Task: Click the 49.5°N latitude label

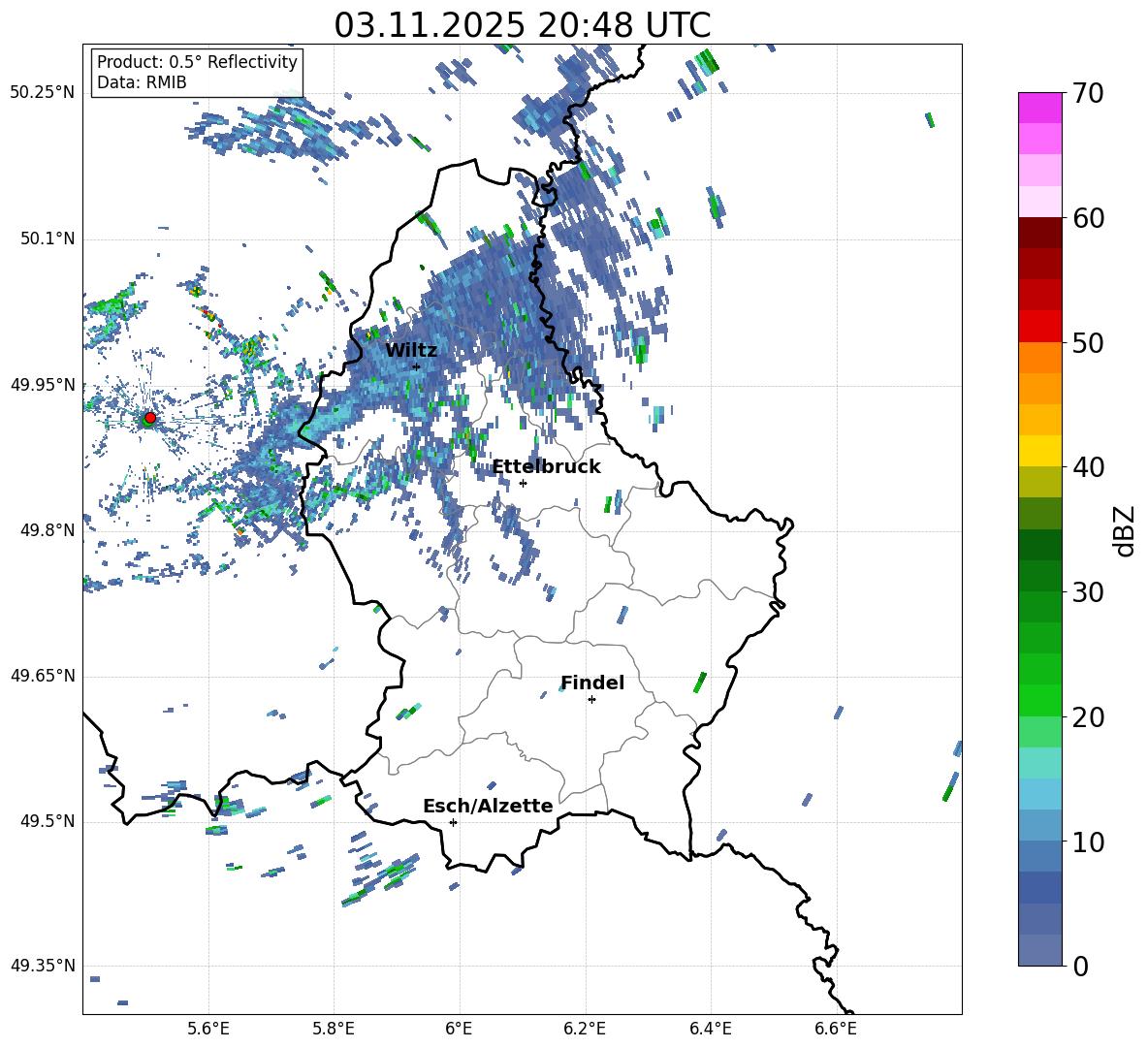Action: [x=48, y=821]
